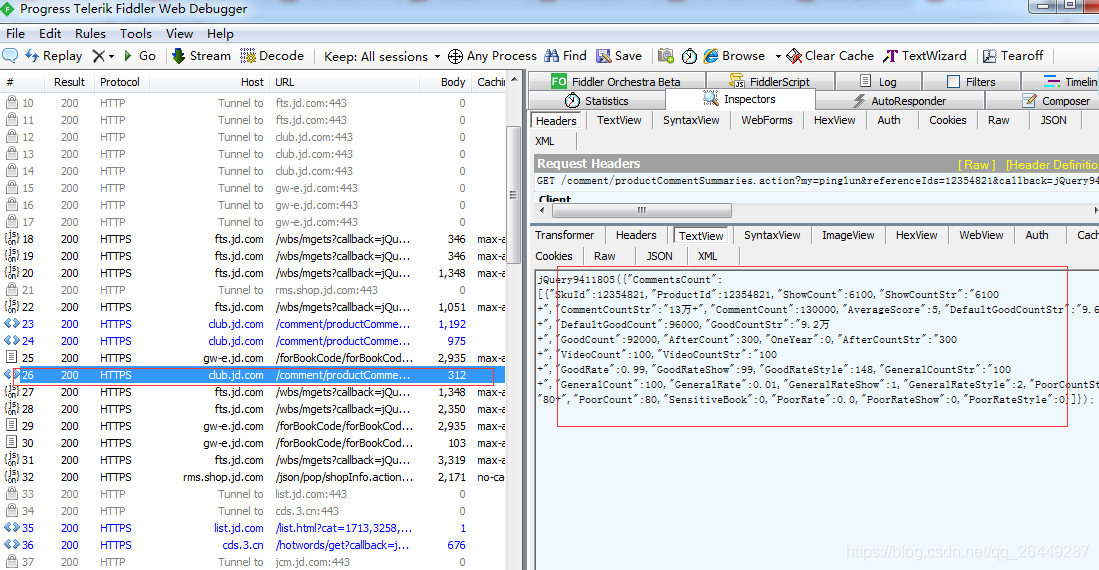Image resolution: width=1099 pixels, height=570 pixels.
Task: Select request Raw inspector tab
Action: point(998,120)
